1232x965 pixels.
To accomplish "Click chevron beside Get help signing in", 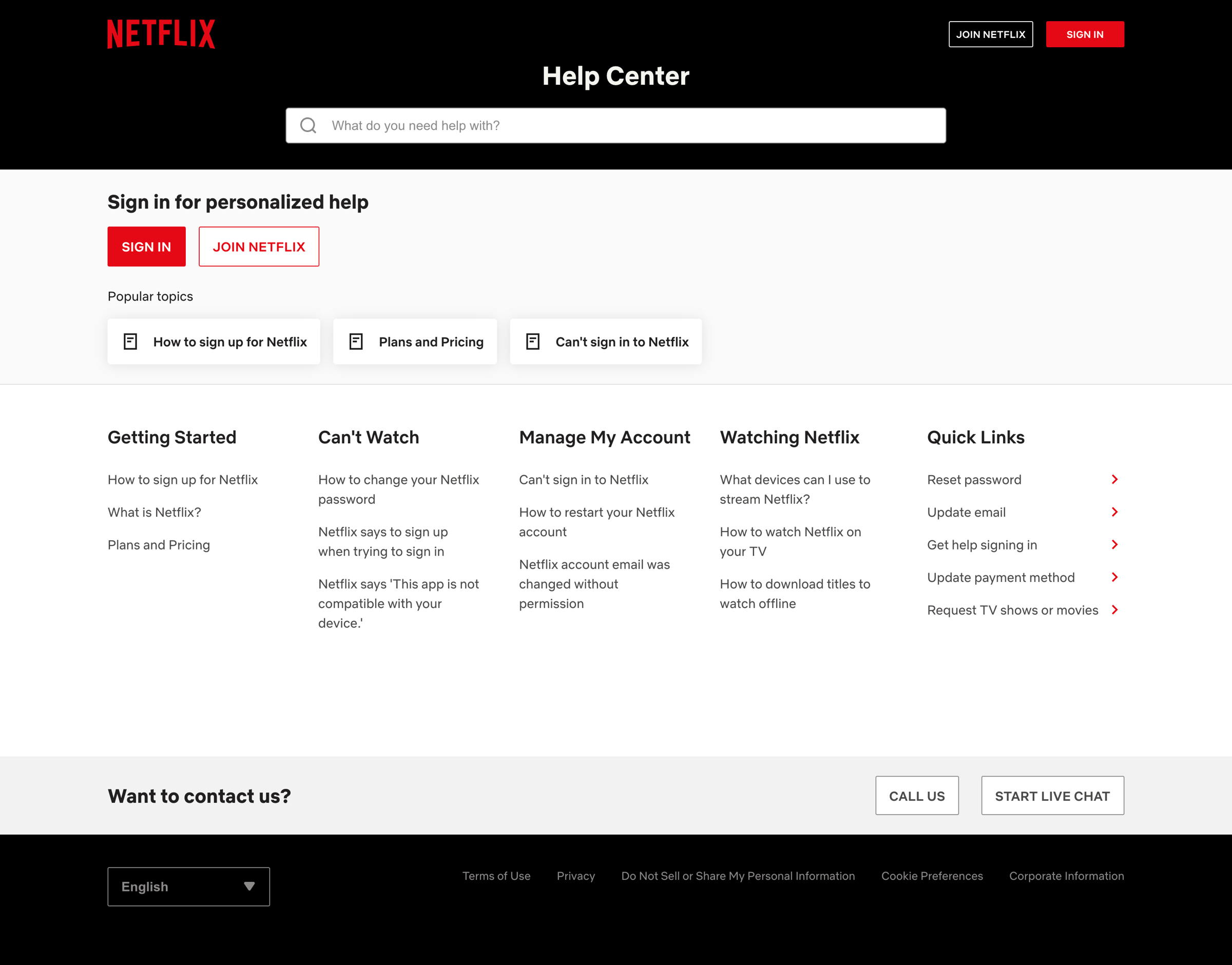I will click(1114, 544).
